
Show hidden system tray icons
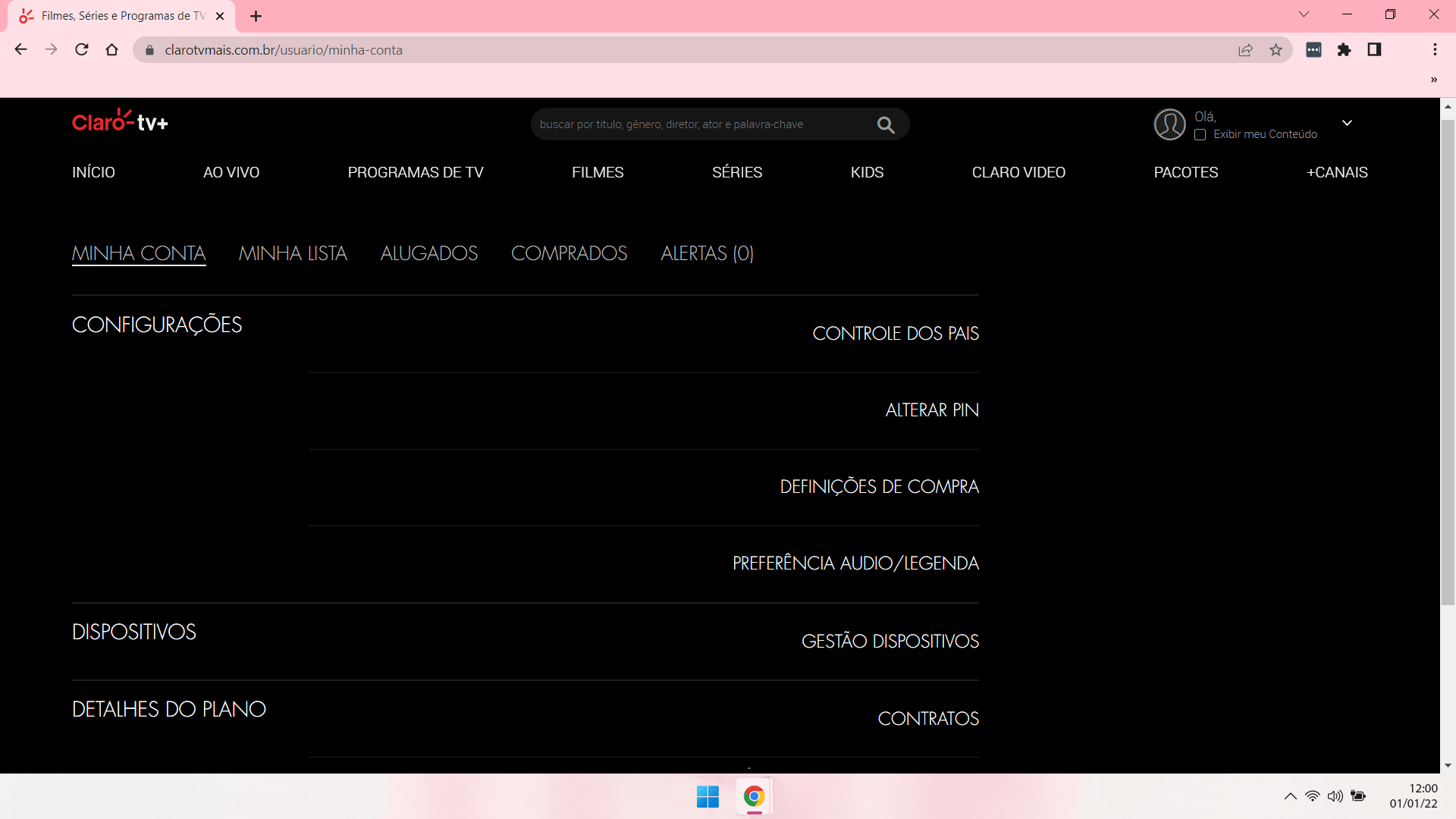[x=1290, y=796]
